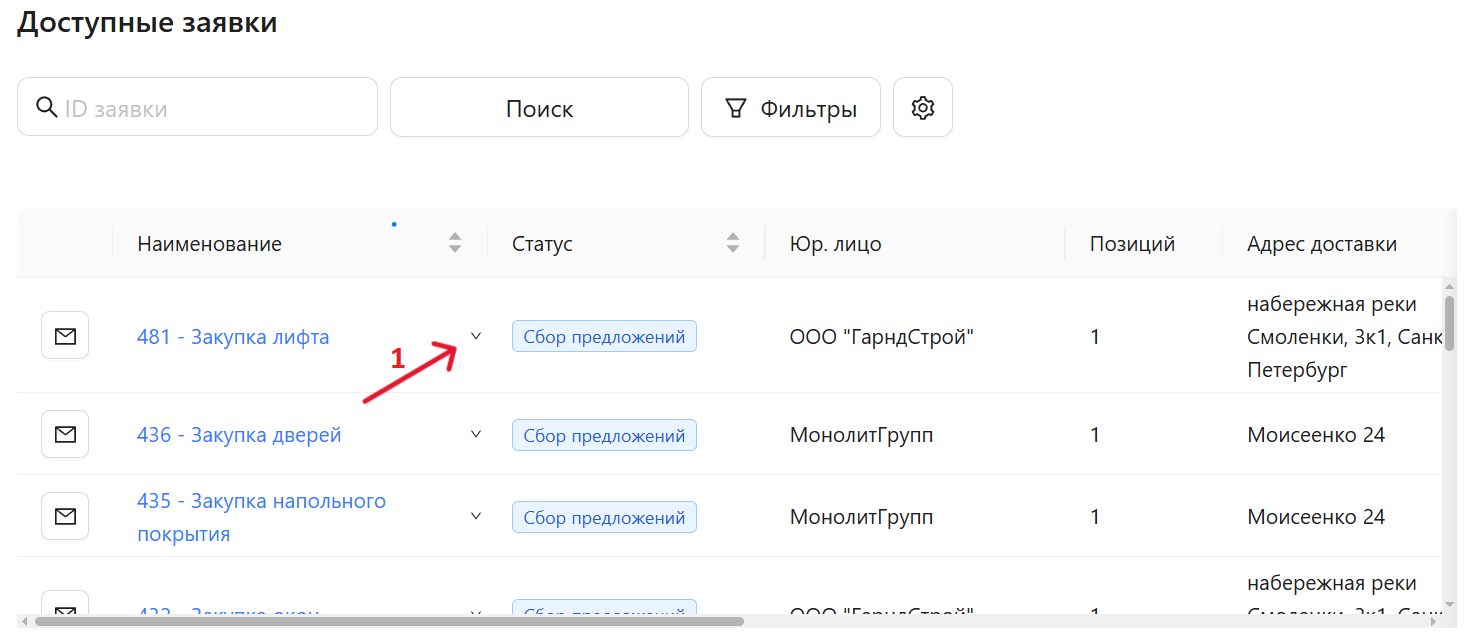Open link 436 - Закупка дверей

(x=239, y=435)
